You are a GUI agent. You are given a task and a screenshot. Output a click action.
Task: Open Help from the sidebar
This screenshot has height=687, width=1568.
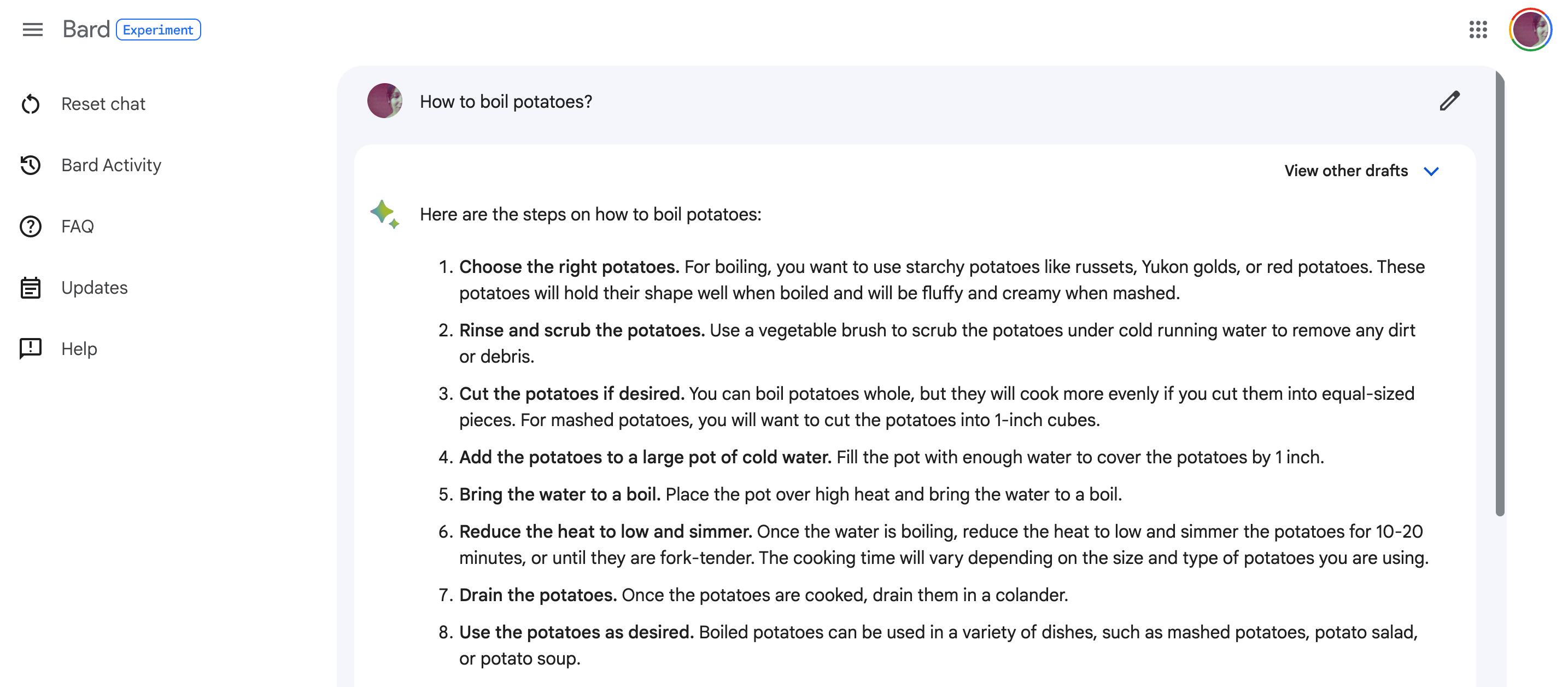pyautogui.click(x=79, y=349)
